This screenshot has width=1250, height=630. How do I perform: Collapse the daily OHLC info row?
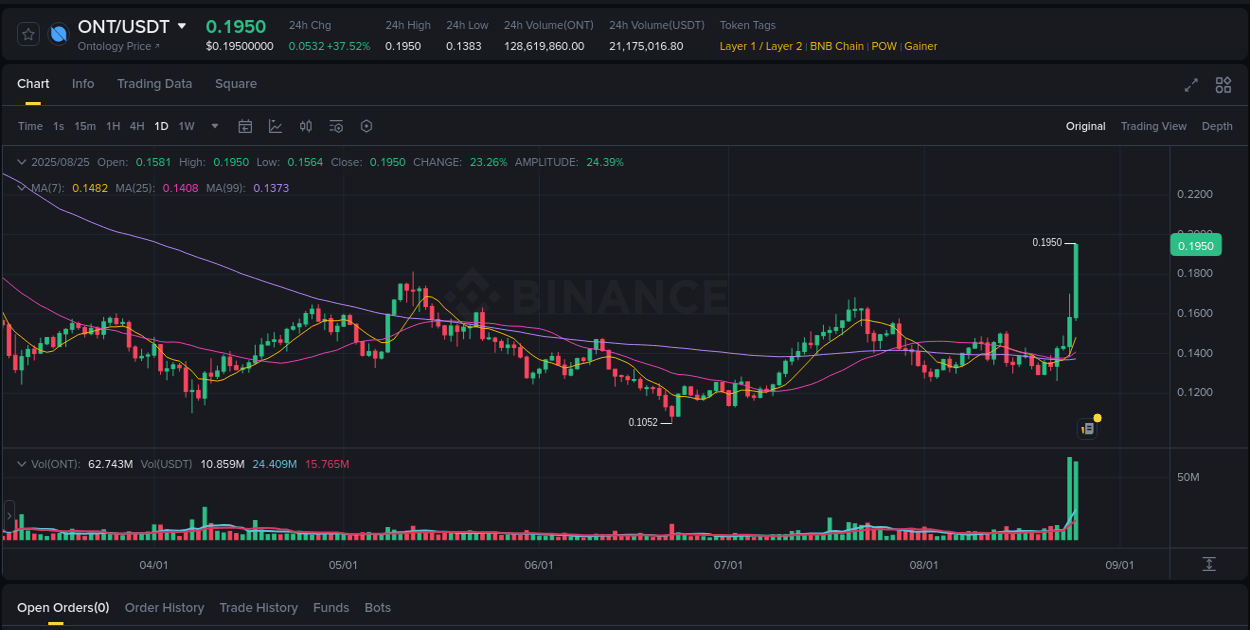[22, 161]
